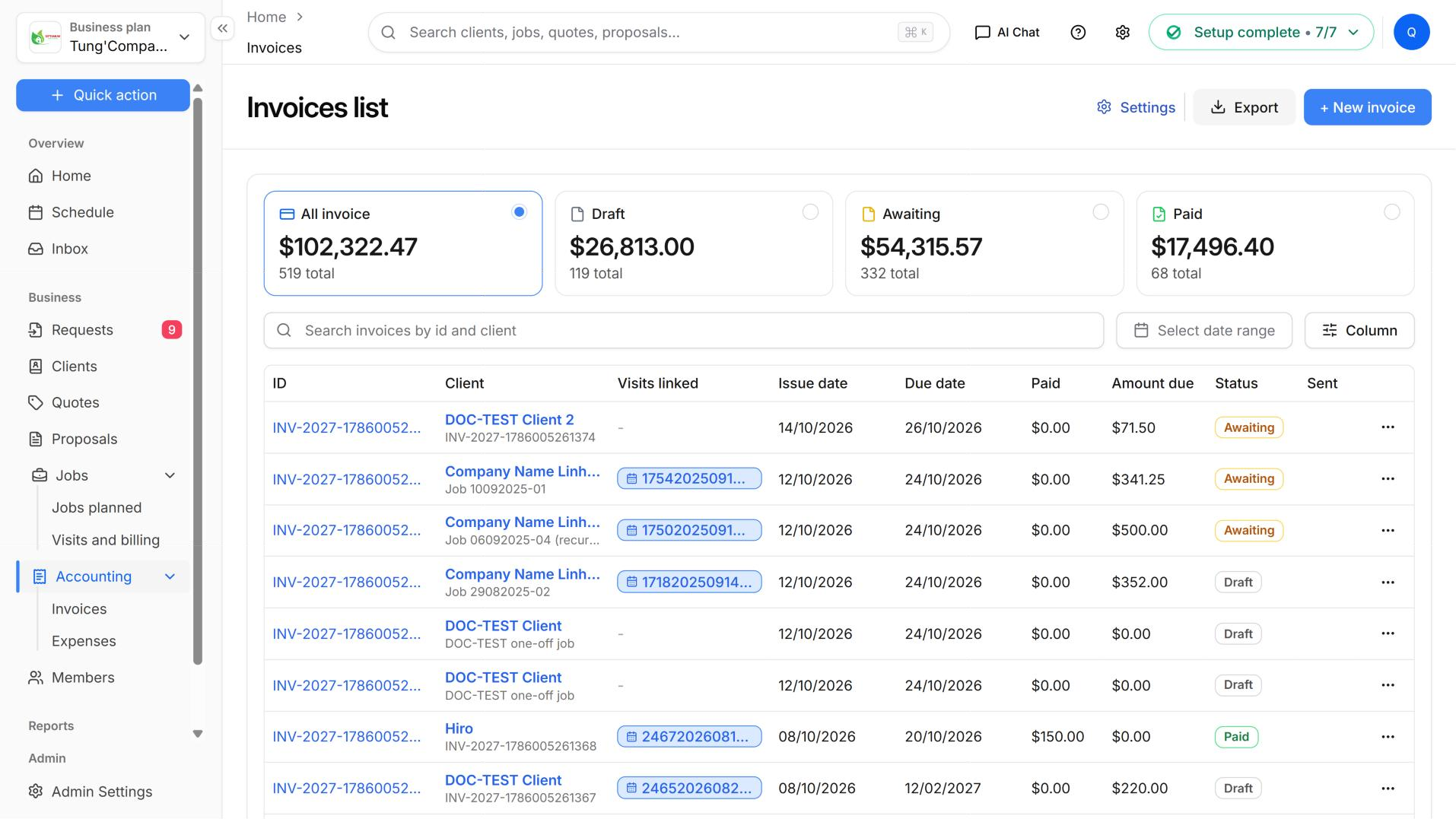This screenshot has height=819, width=1456.
Task: Select the Awaiting filter radio
Action: [1101, 212]
